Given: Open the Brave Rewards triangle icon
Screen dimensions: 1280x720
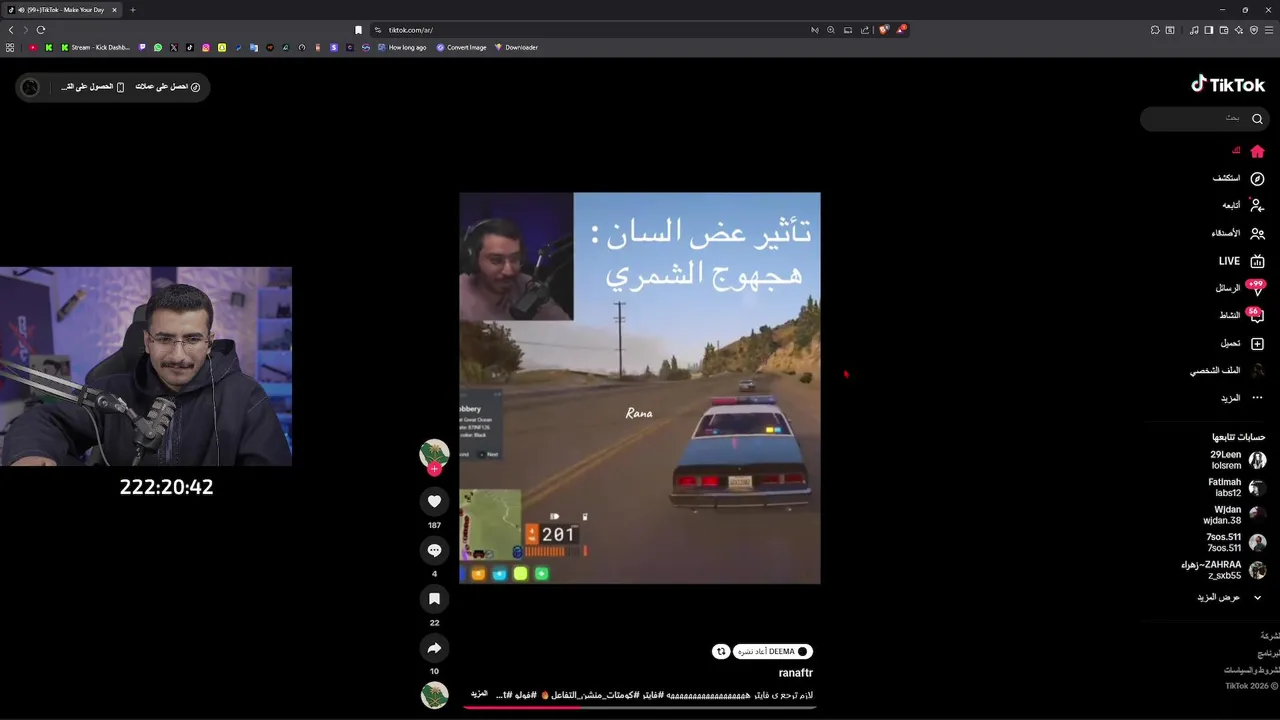Looking at the screenshot, I should pos(901,30).
